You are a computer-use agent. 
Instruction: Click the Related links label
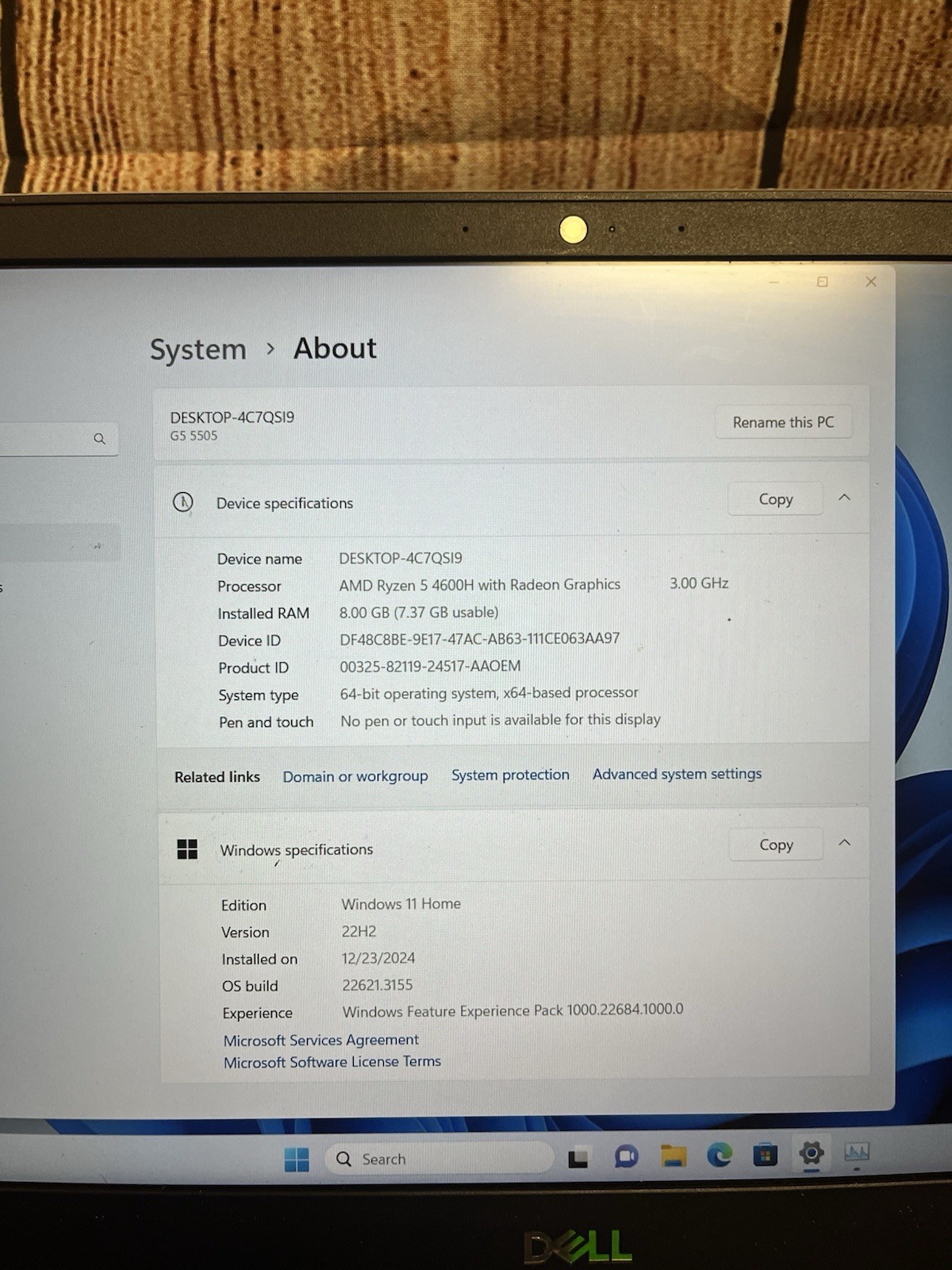[x=217, y=777]
